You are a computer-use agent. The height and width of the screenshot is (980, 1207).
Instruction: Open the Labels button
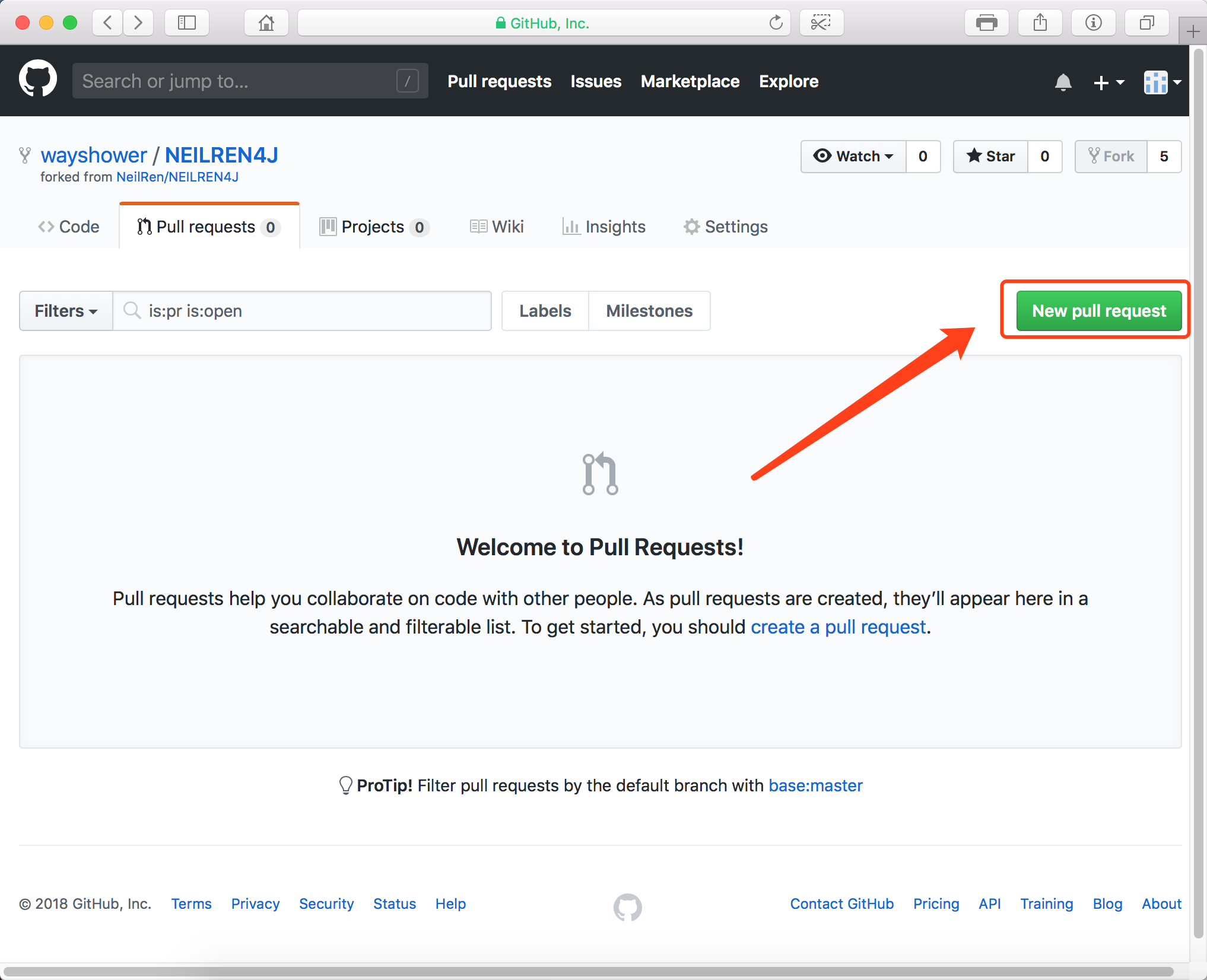pos(545,311)
